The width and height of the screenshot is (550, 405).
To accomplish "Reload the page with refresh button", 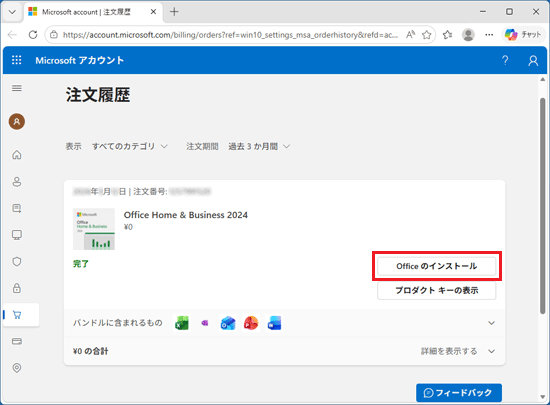I will click(33, 35).
